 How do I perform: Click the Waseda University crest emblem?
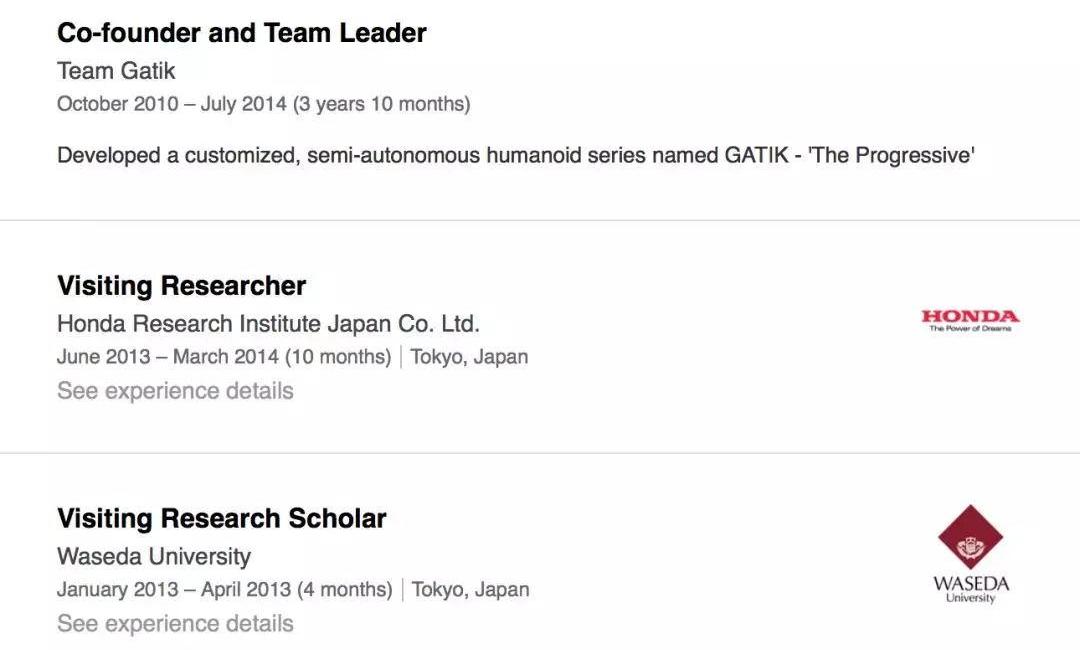point(970,538)
